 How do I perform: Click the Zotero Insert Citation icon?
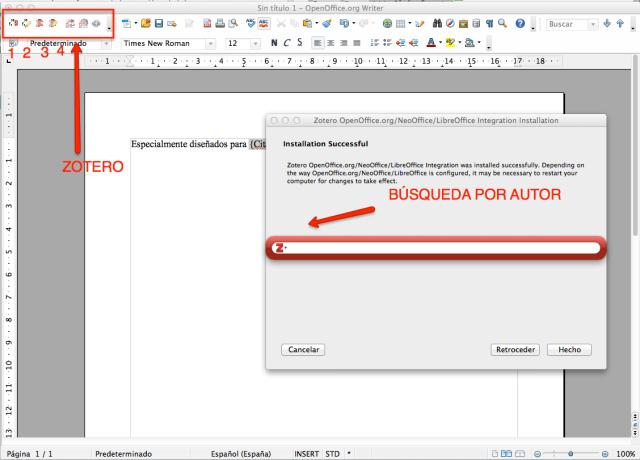[12, 22]
